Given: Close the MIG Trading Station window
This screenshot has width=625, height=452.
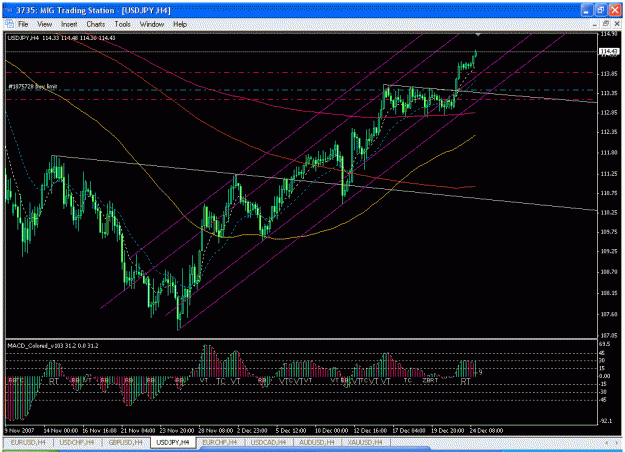Looking at the screenshot, I should (x=615, y=10).
